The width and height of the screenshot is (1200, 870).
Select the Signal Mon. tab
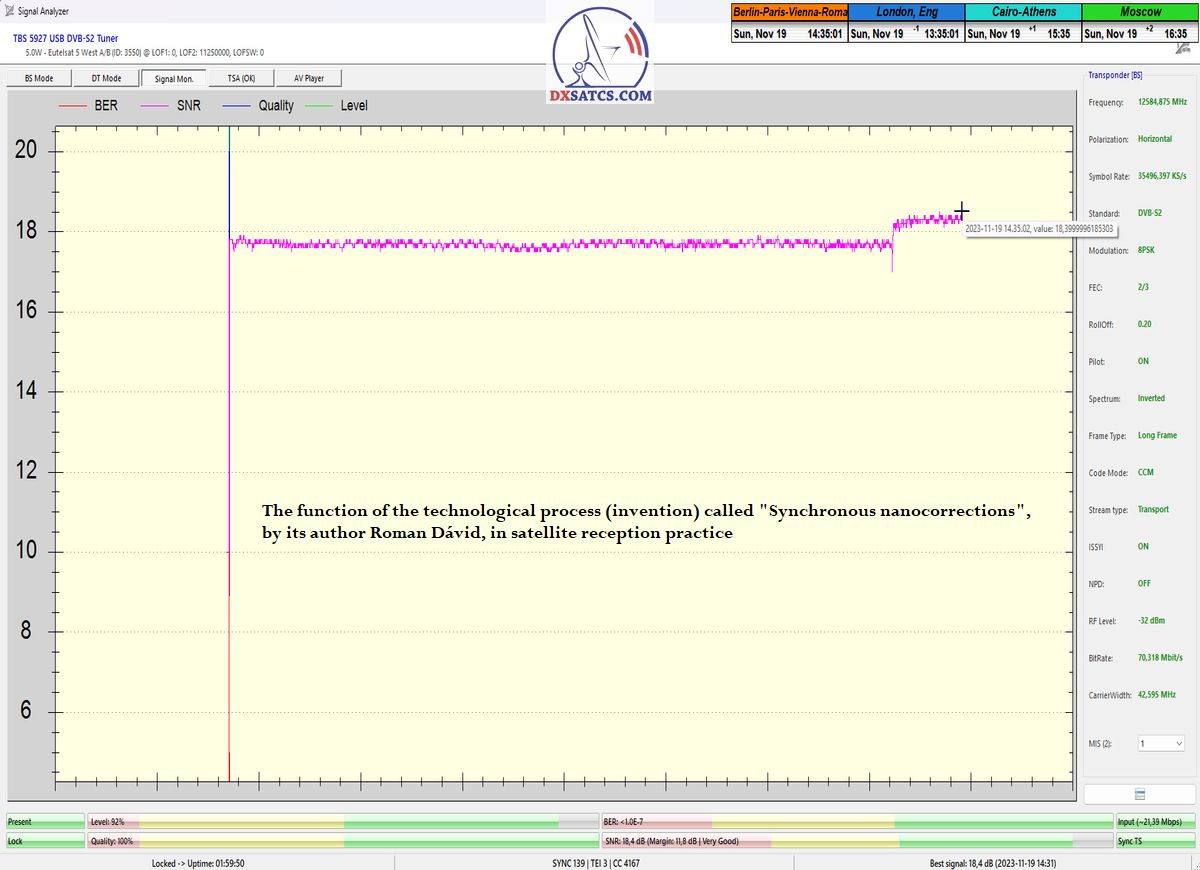tap(173, 78)
